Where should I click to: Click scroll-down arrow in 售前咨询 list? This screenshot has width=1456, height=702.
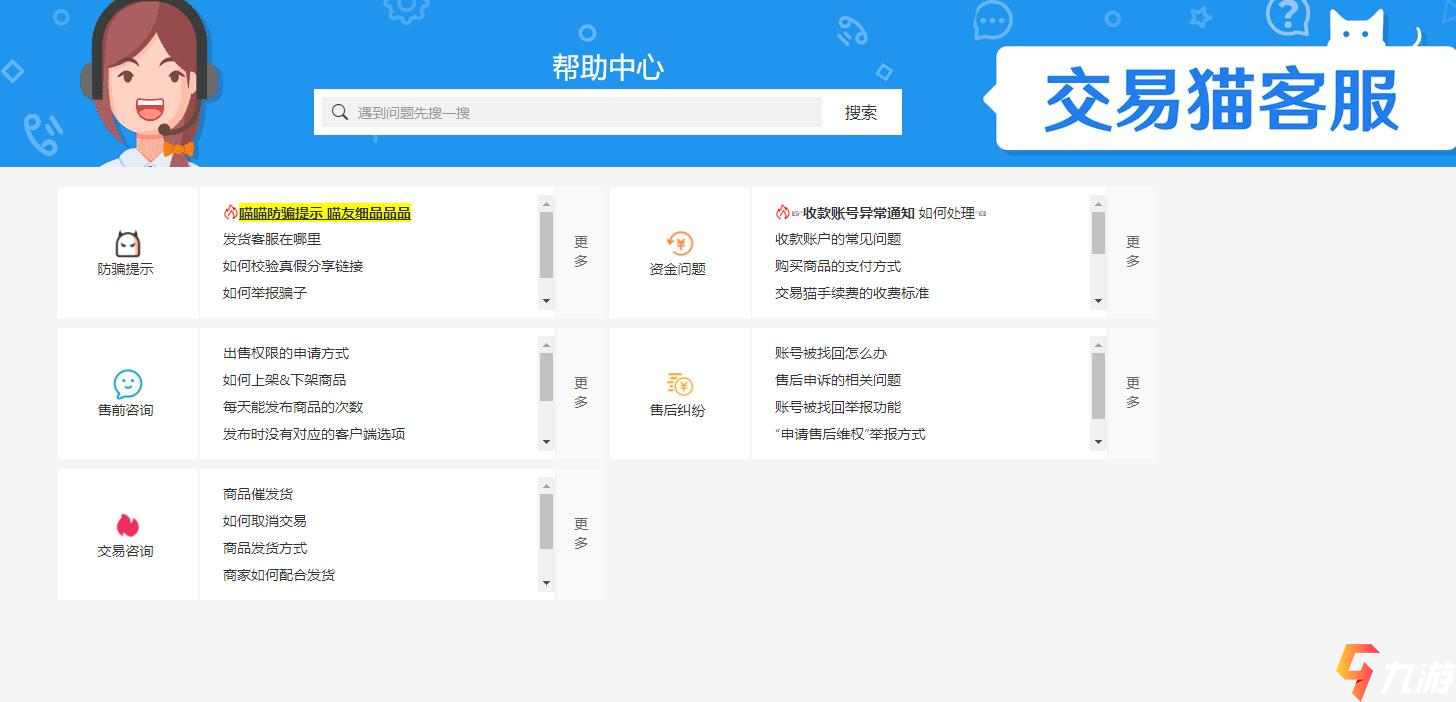pyautogui.click(x=546, y=442)
